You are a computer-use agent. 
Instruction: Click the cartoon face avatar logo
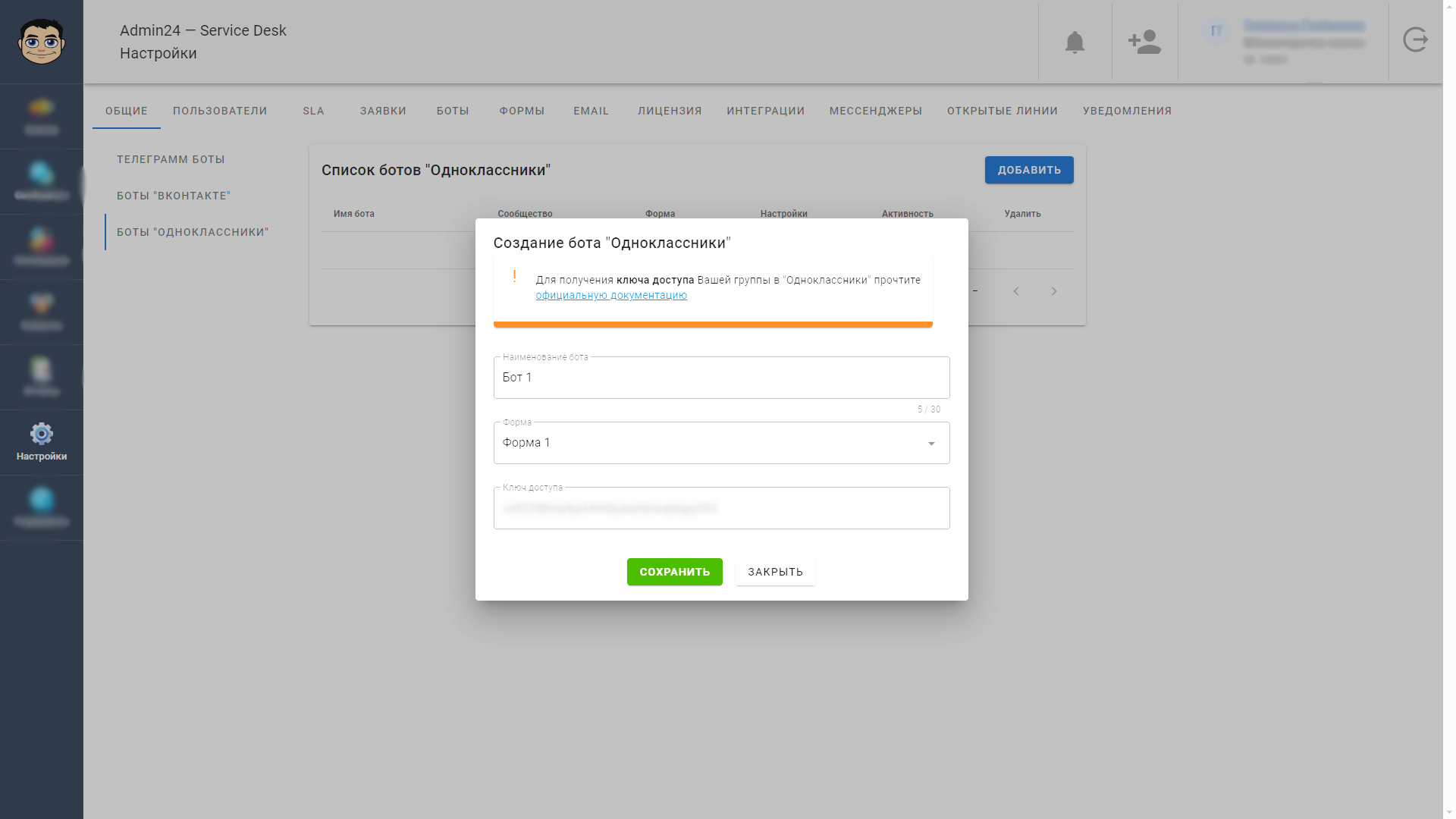(x=42, y=42)
